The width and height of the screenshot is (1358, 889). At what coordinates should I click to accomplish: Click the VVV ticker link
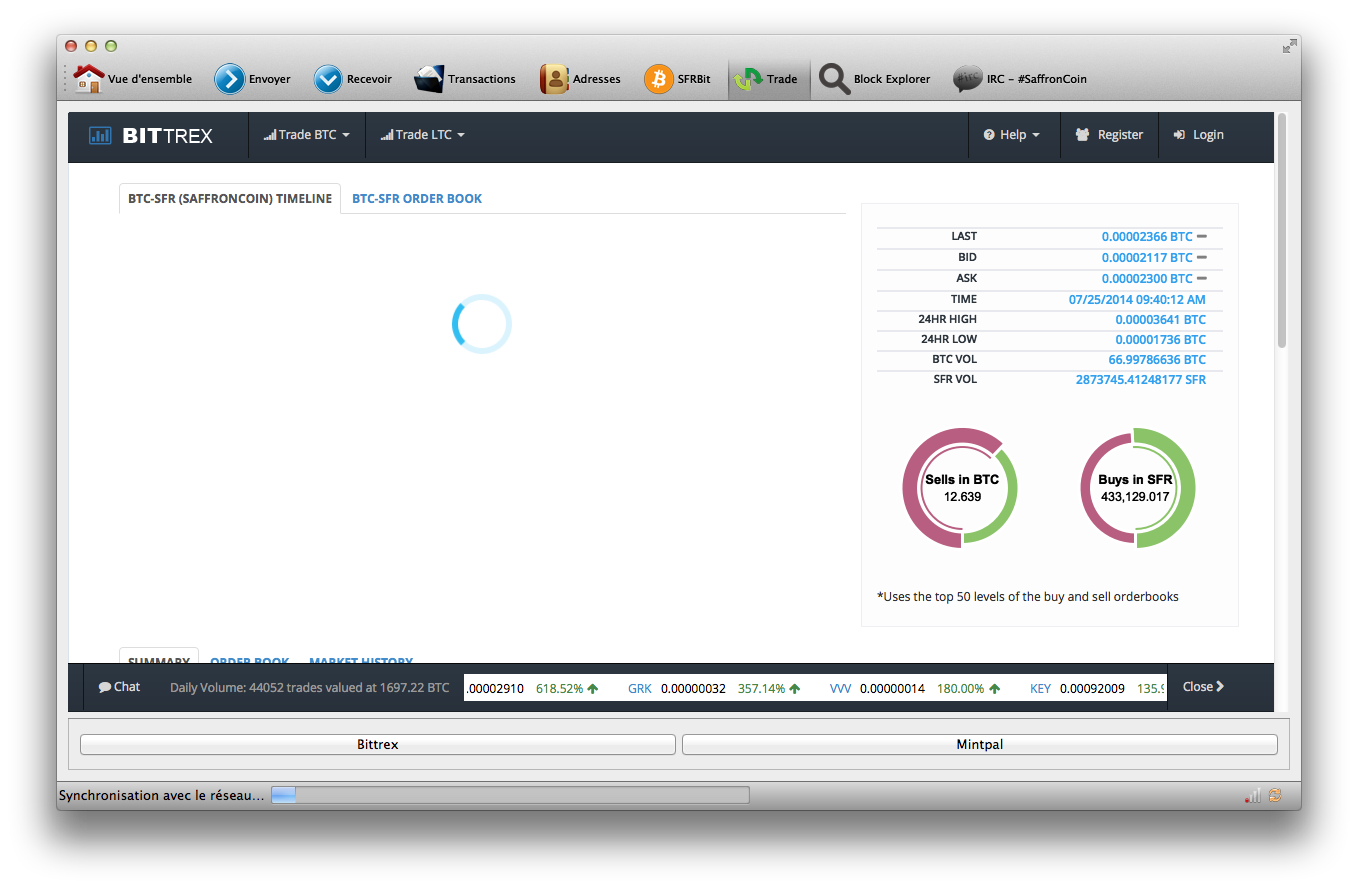point(841,688)
